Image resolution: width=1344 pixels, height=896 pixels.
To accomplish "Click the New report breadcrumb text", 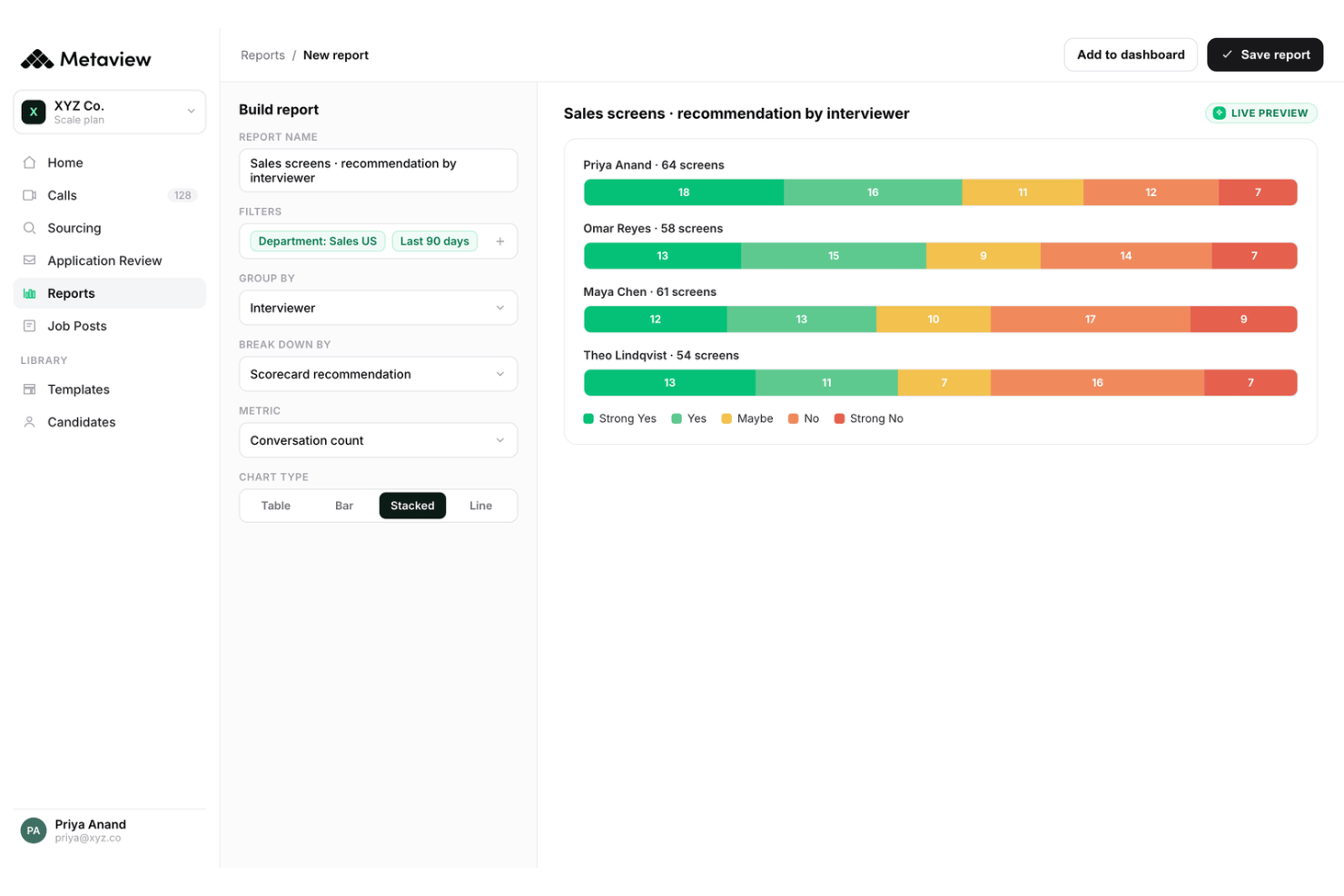I will (x=336, y=55).
